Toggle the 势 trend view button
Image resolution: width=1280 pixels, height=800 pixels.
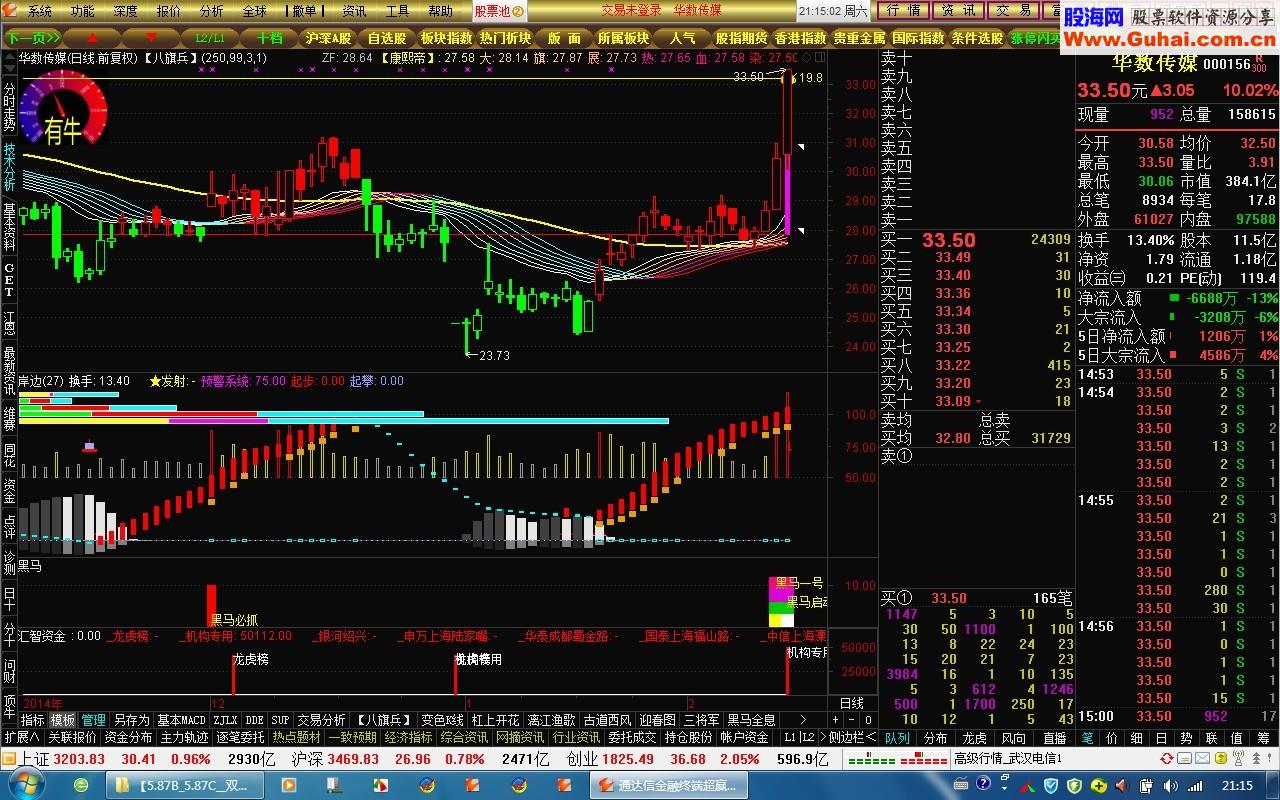pyautogui.click(x=1186, y=738)
